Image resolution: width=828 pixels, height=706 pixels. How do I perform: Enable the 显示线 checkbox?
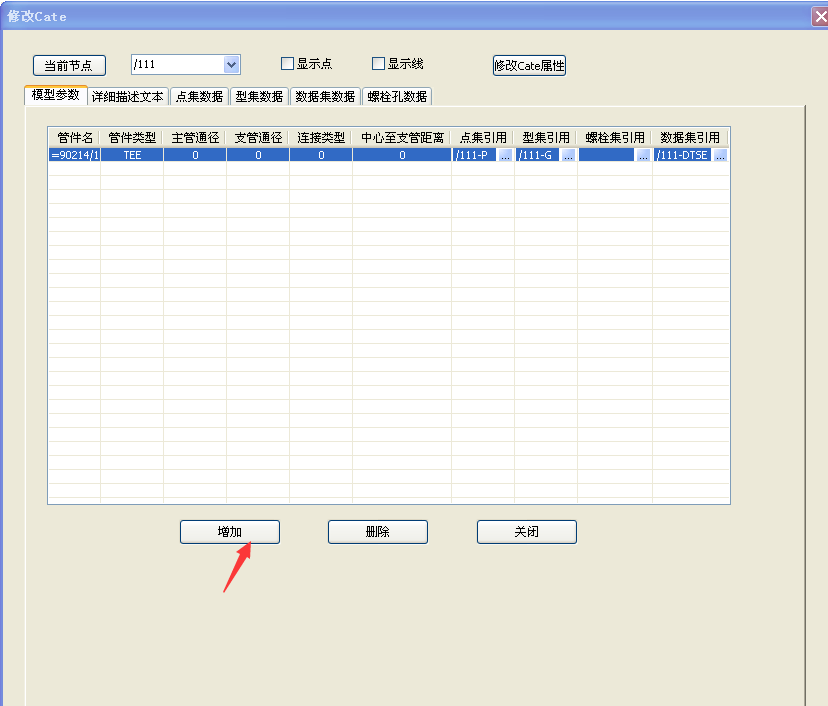[x=379, y=64]
